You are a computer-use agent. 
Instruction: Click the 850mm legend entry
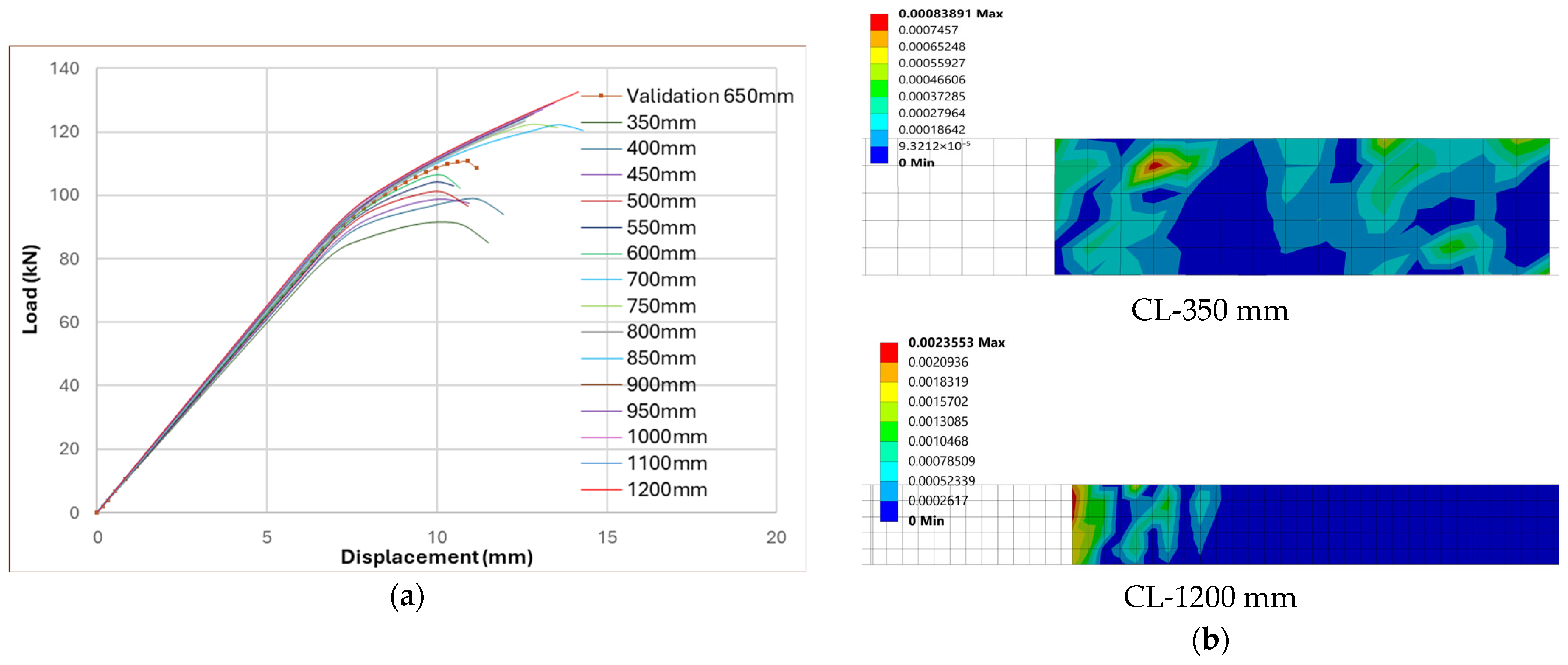click(x=661, y=358)
